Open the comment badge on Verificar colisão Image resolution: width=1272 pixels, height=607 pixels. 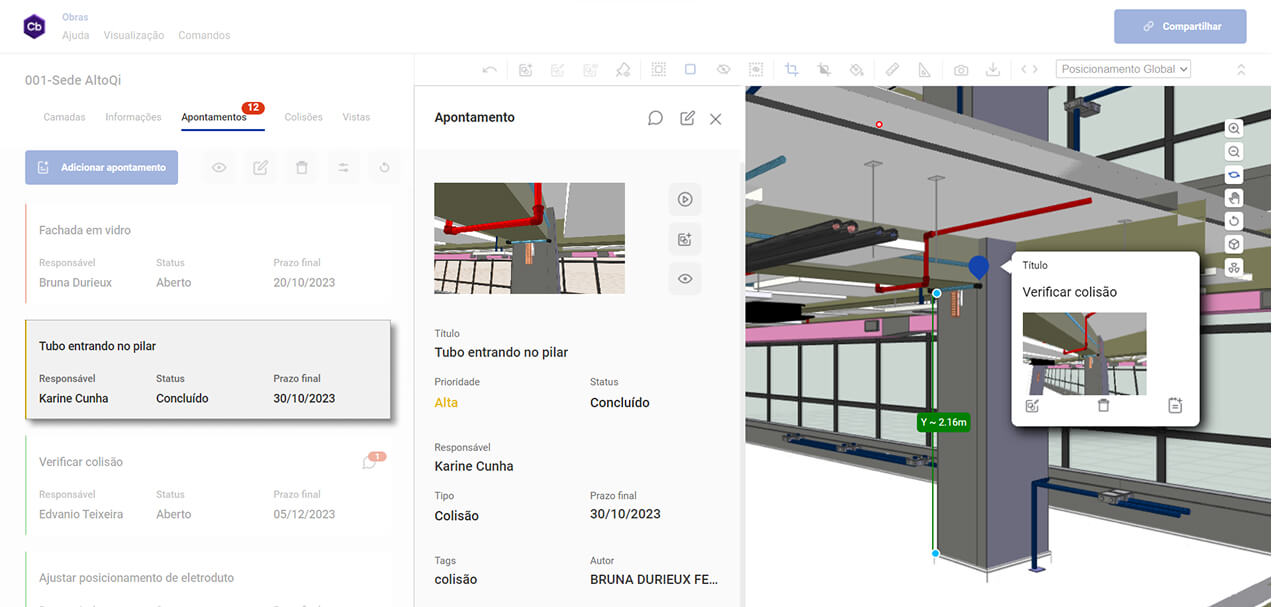tap(372, 461)
